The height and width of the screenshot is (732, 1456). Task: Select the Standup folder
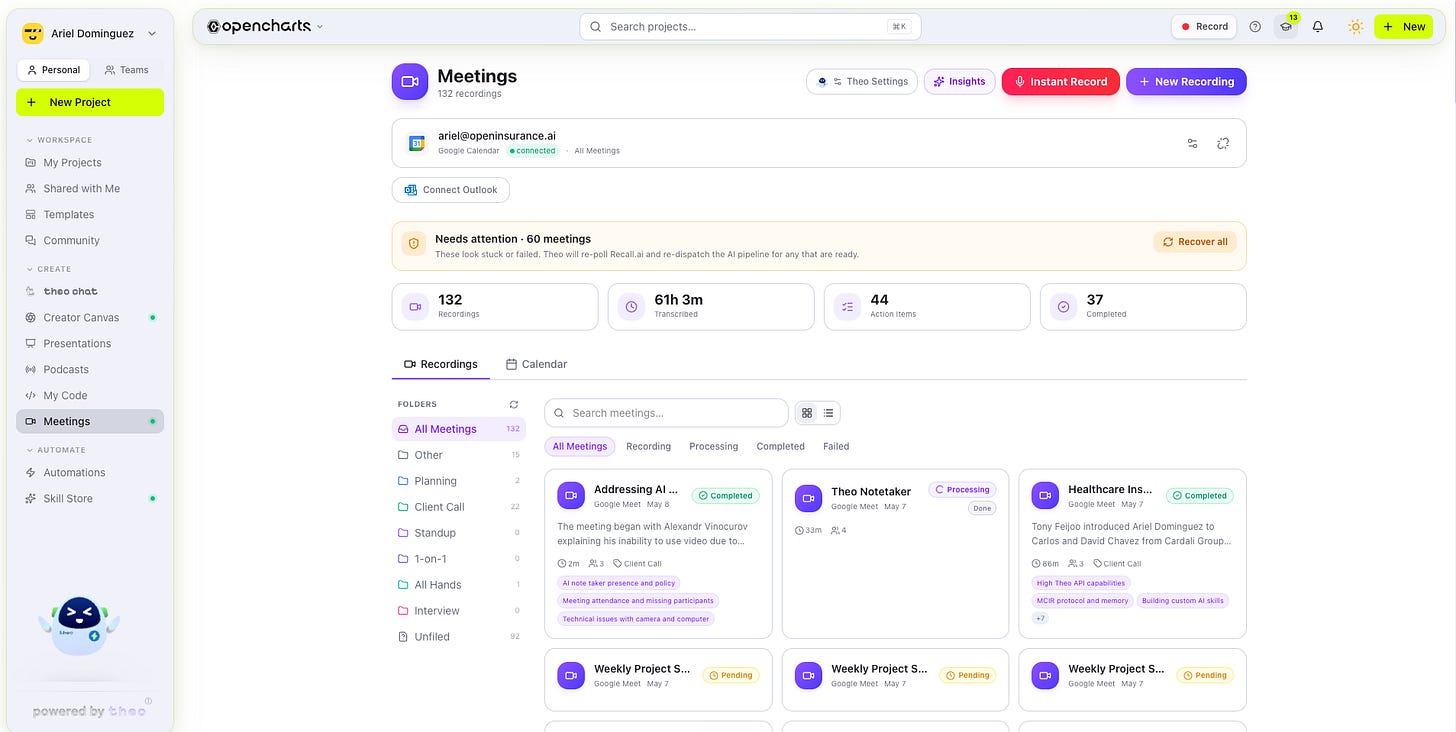[459, 533]
